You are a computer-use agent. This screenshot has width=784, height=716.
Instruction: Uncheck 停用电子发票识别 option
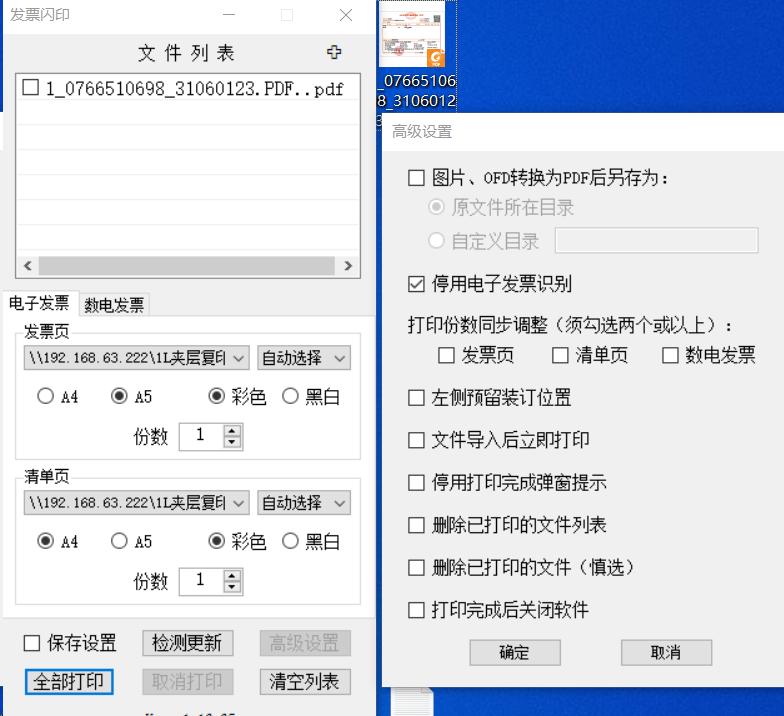pyautogui.click(x=416, y=284)
